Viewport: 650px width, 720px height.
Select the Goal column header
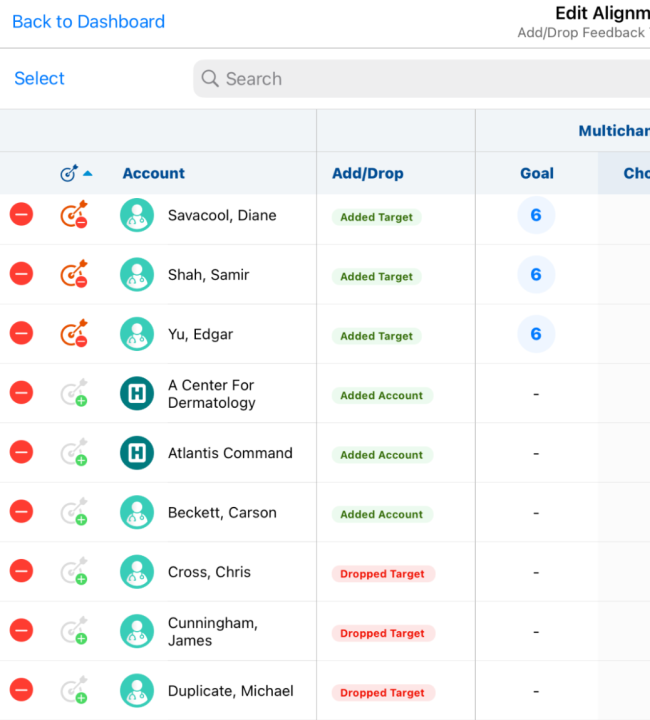click(536, 173)
